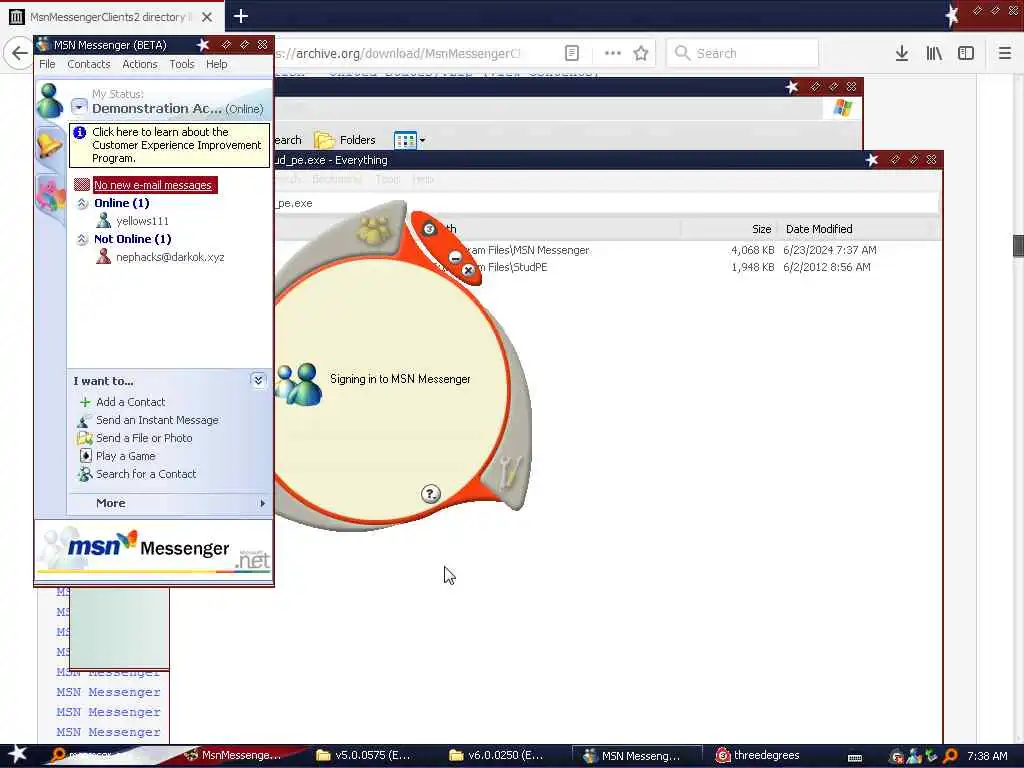The height and width of the screenshot is (768, 1024).
Task: Click the Folders icon in Explorer toolbar
Action: point(325,140)
